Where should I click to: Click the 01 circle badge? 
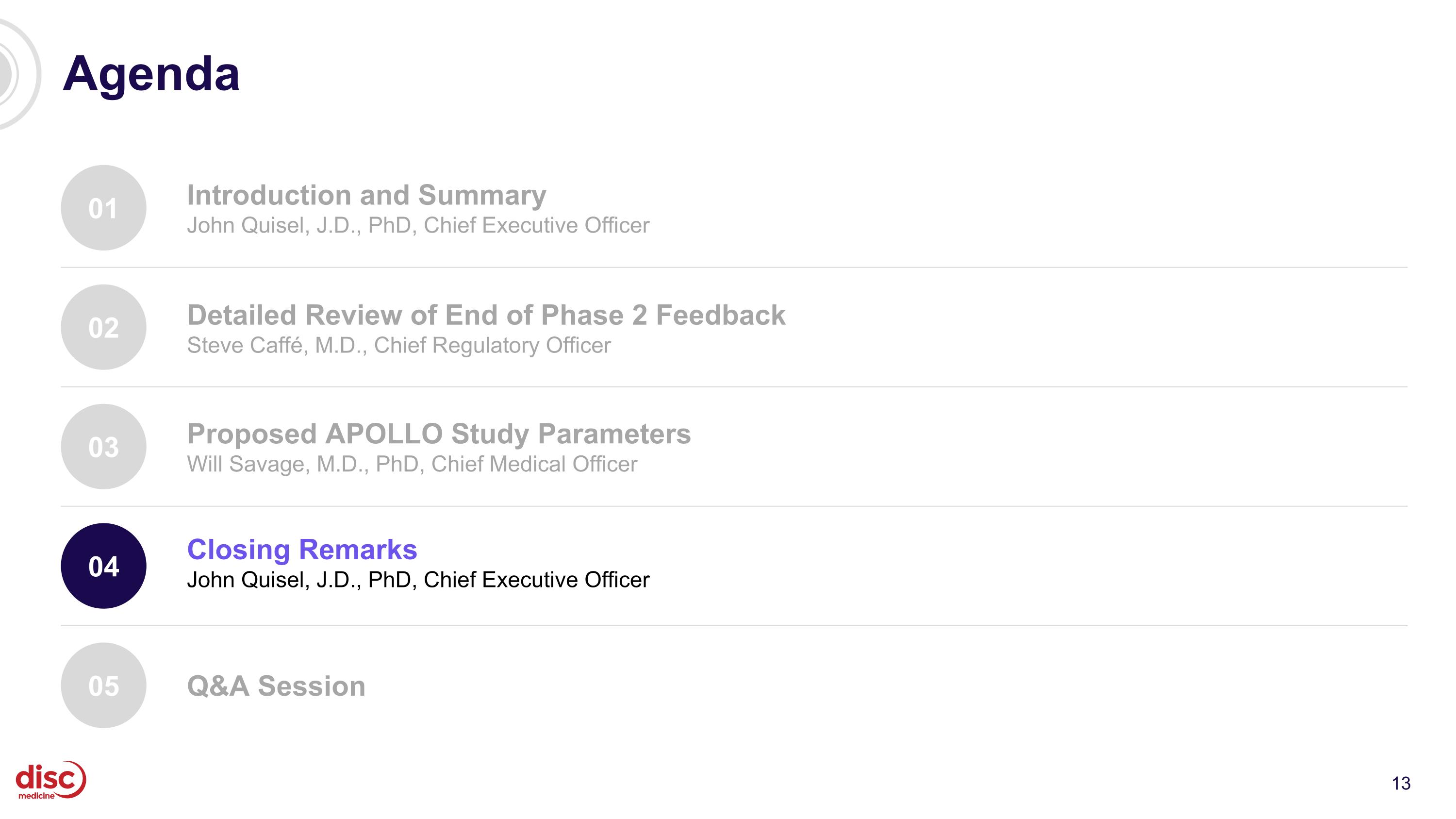pos(103,207)
